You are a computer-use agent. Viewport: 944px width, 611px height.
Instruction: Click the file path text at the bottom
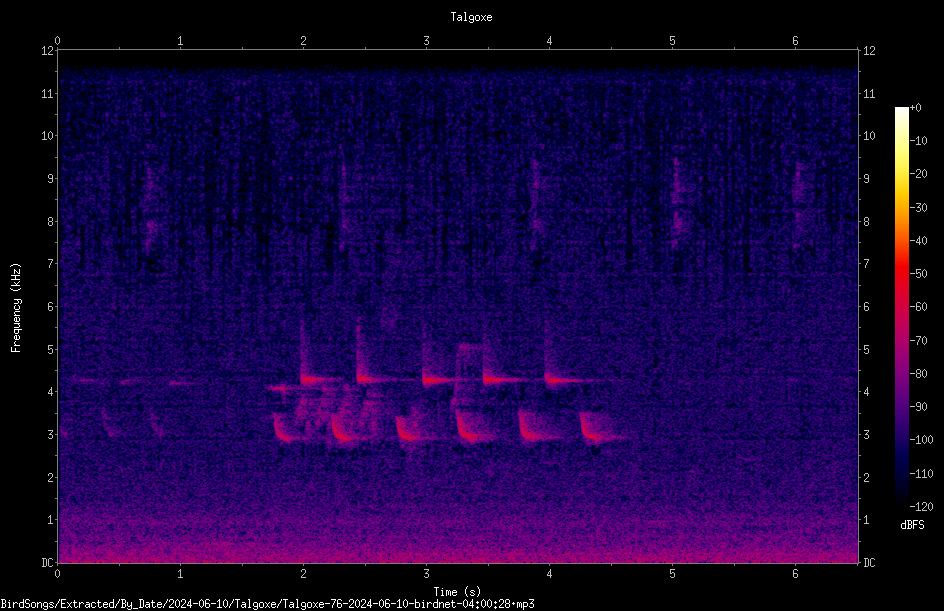coord(267,604)
